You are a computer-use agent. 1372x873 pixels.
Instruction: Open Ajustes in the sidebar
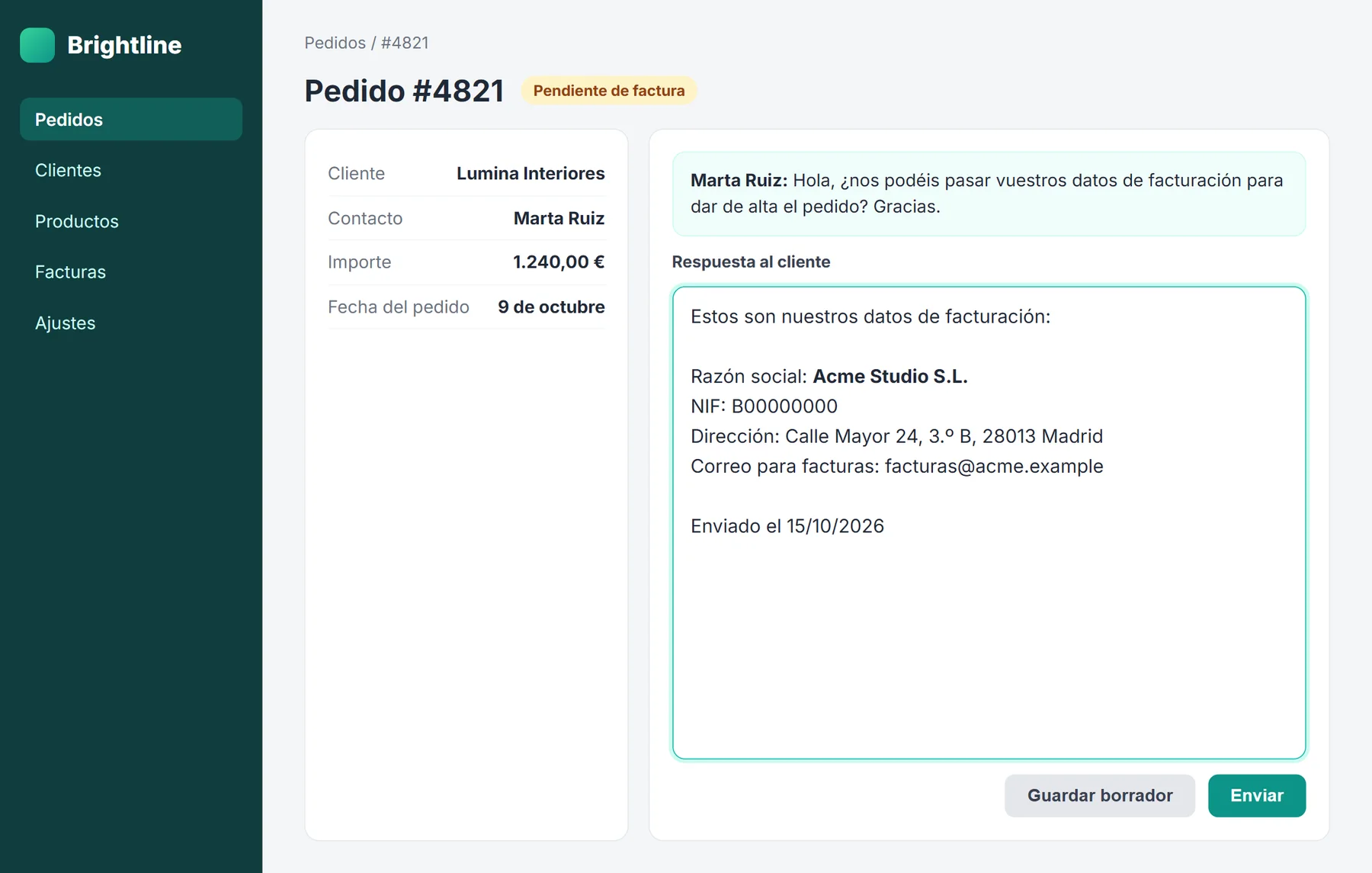(x=131, y=323)
